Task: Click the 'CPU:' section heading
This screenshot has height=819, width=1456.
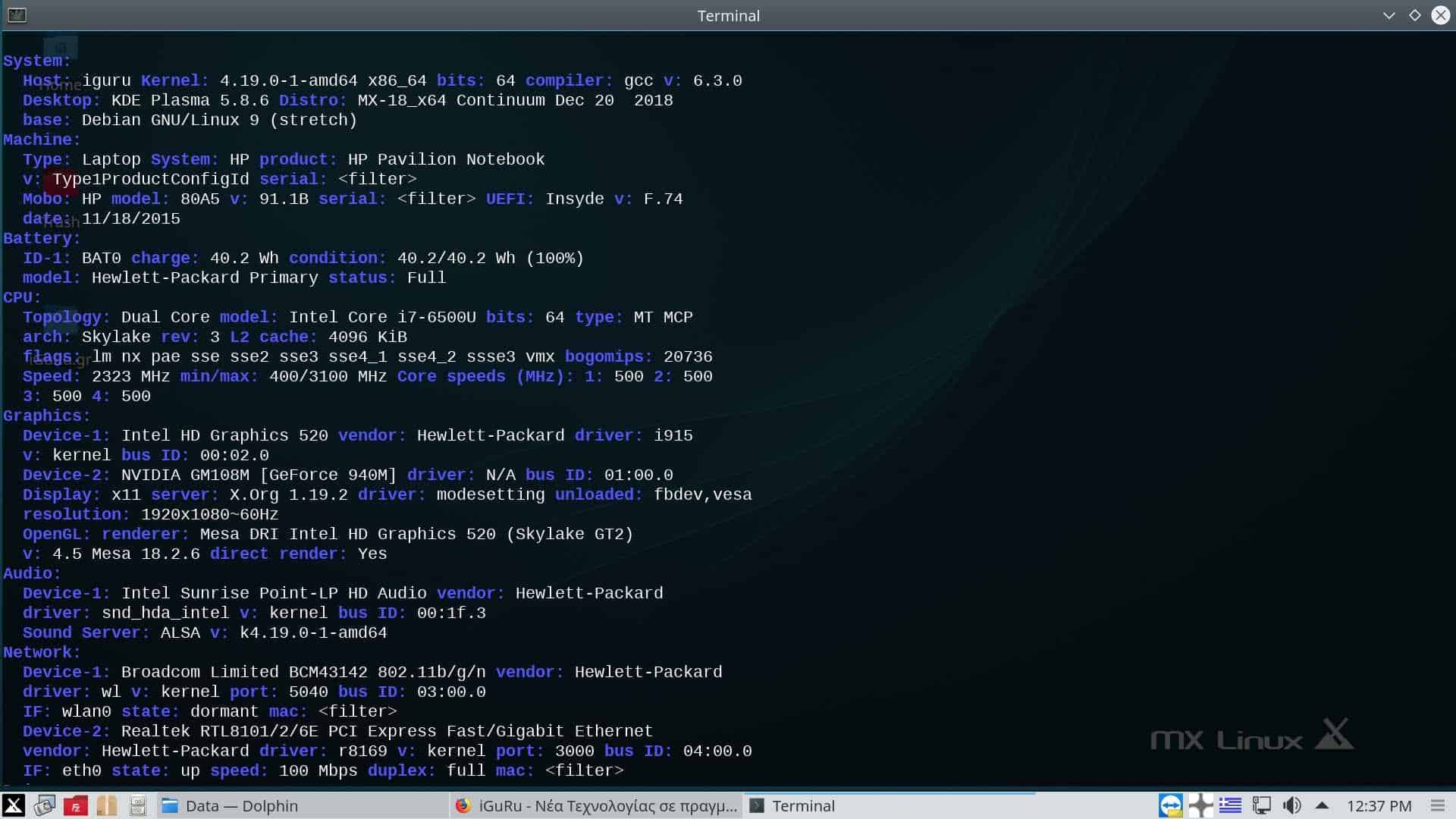Action: point(22,297)
